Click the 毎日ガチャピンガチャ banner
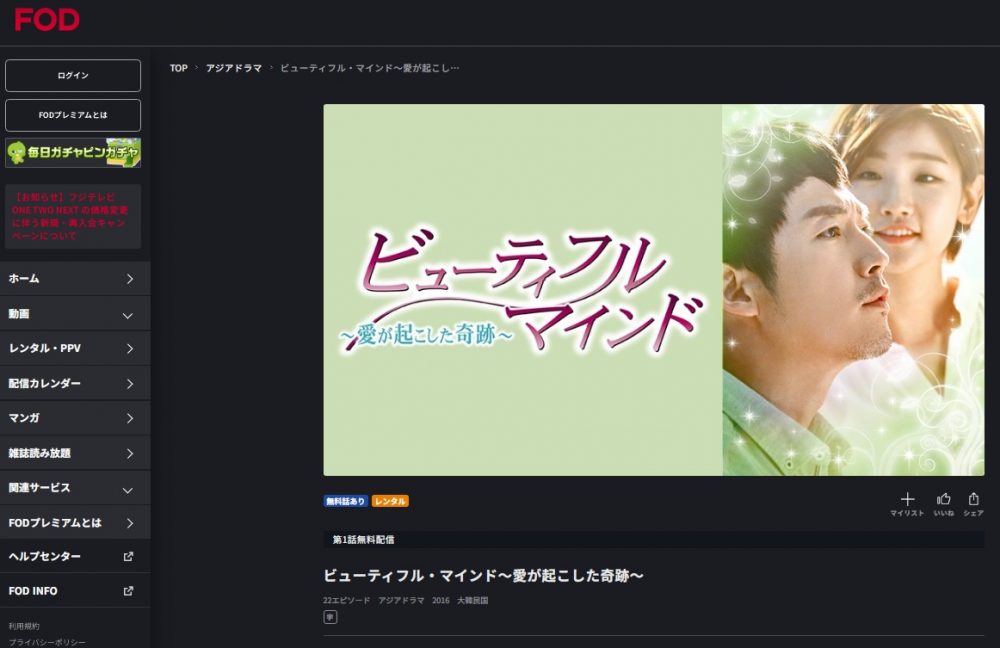 click(73, 152)
